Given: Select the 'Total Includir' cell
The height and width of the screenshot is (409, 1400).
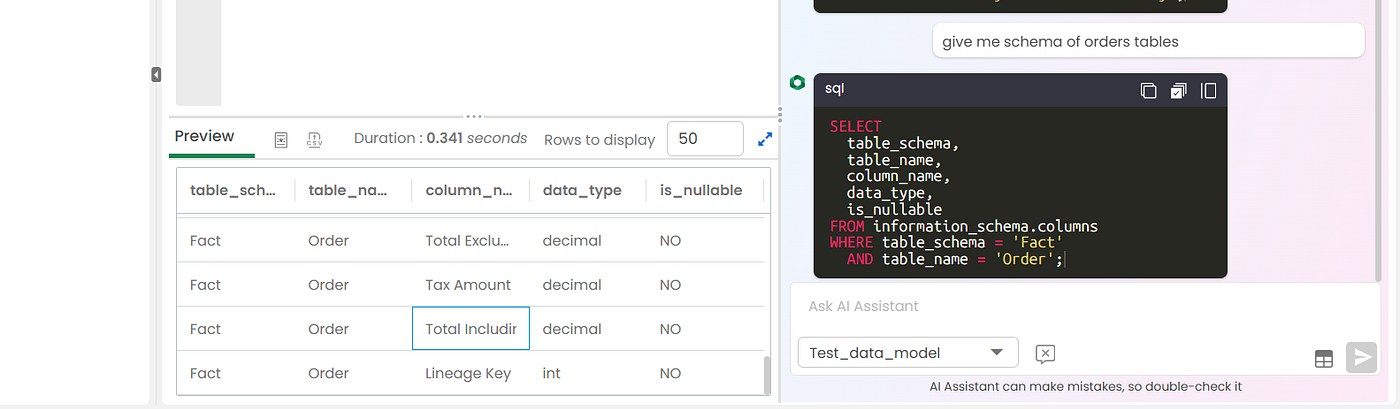Looking at the screenshot, I should 470,329.
